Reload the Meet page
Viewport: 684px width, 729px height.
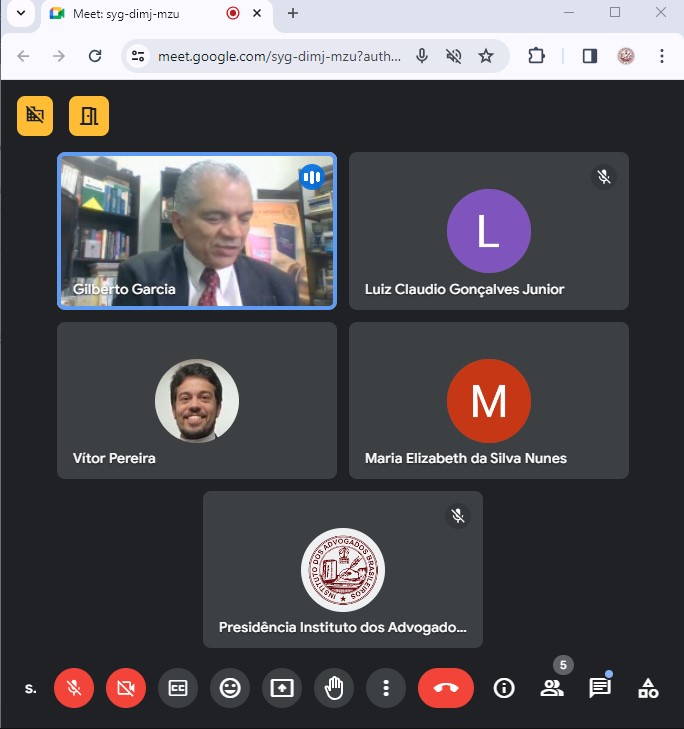95,56
